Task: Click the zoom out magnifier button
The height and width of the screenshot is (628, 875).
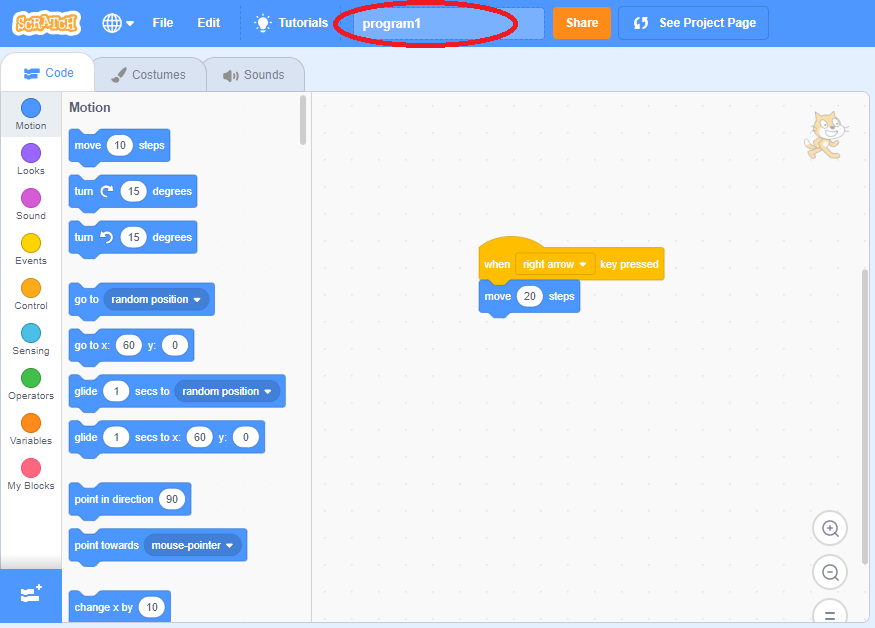Action: (830, 572)
